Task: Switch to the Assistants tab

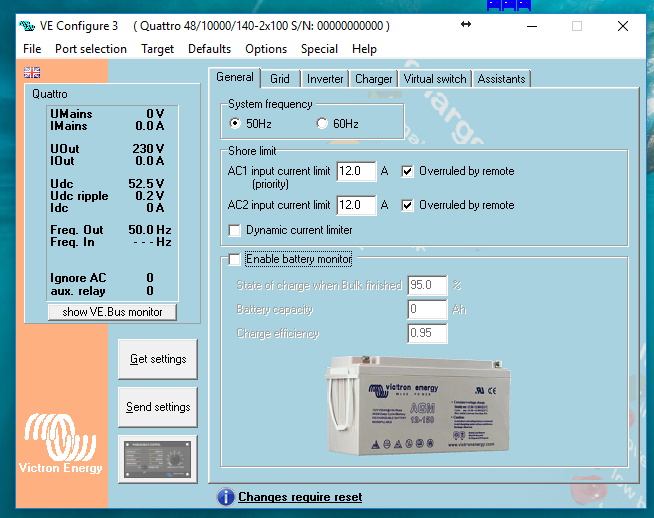Action: pos(501,79)
